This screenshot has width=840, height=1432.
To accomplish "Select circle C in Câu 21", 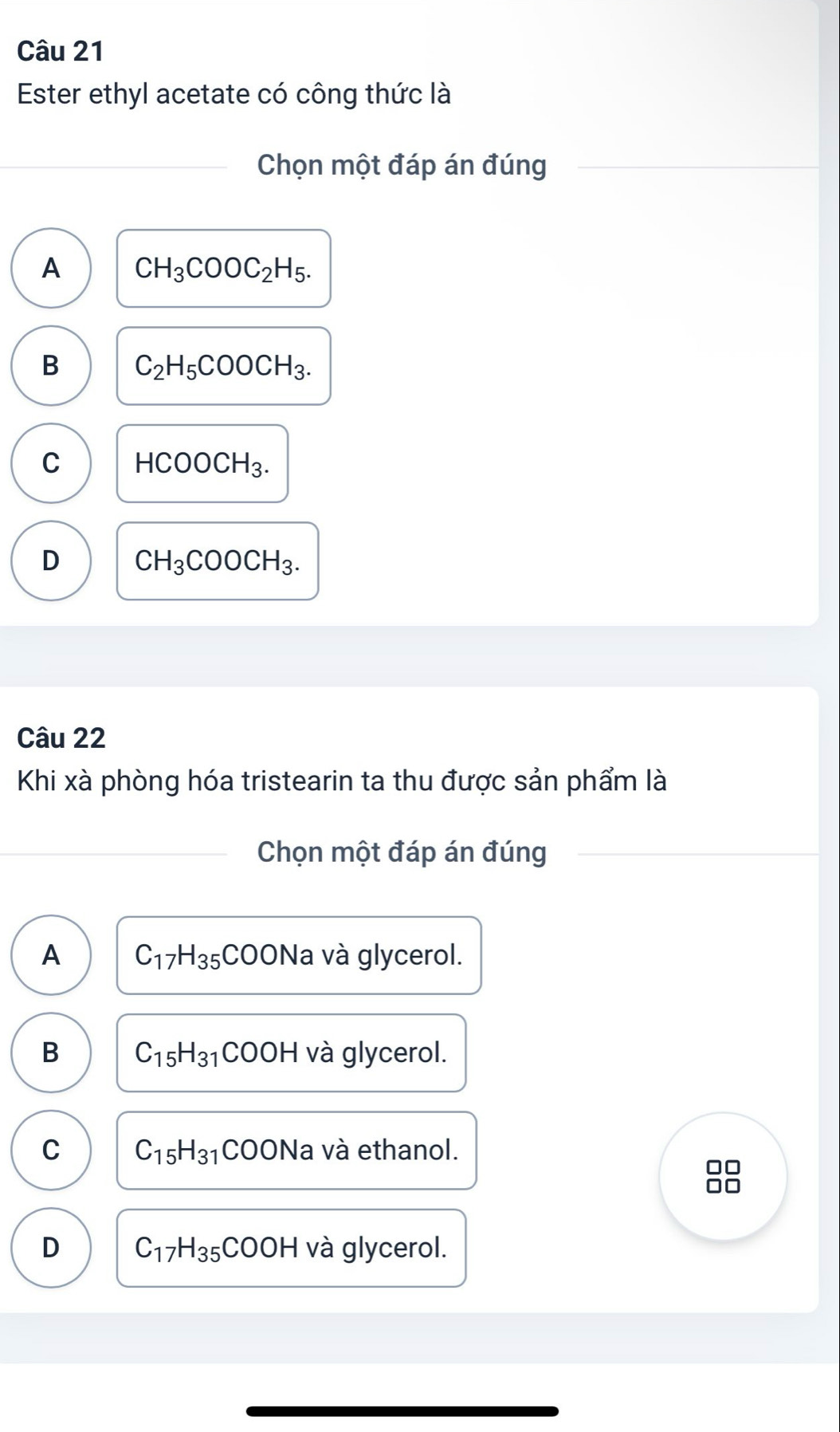I will tap(51, 463).
